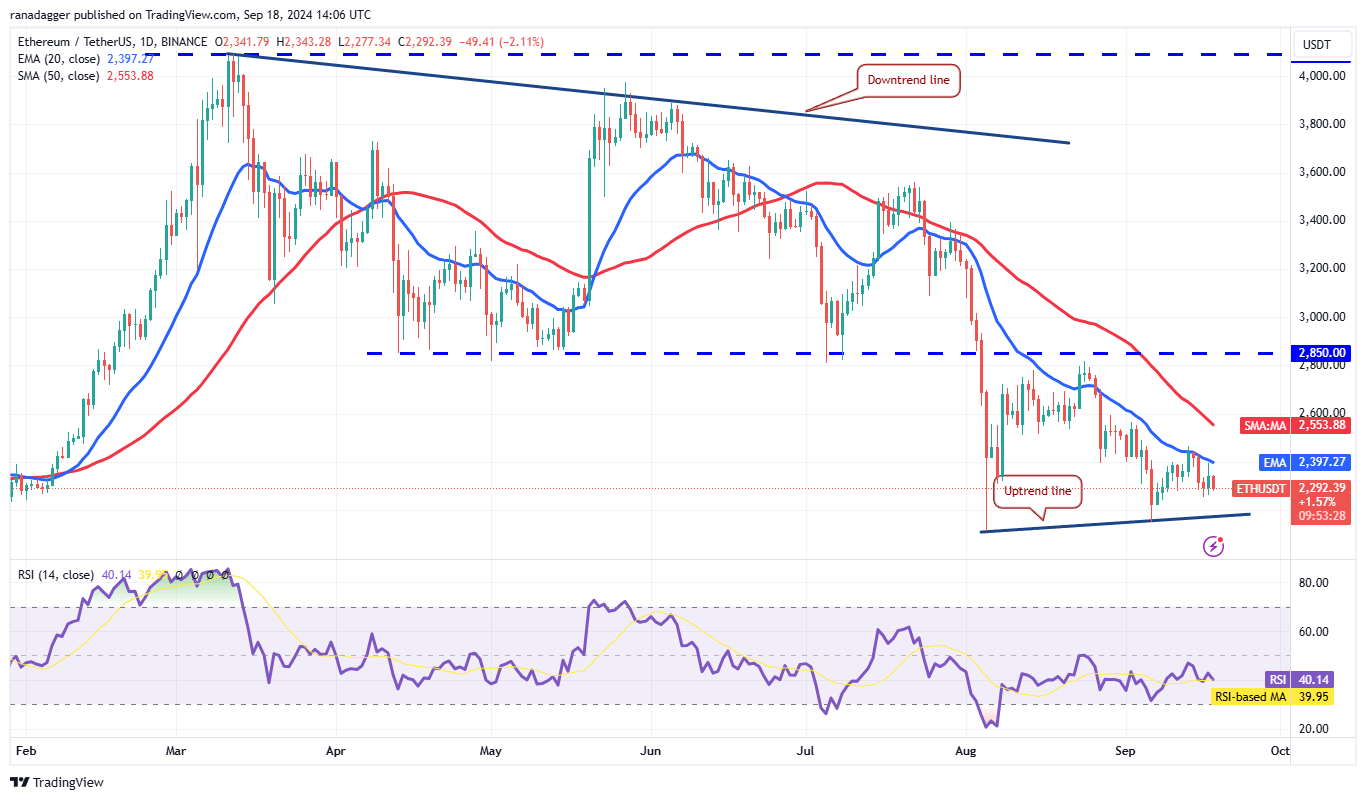Click the Aug label on time axis
1366x800 pixels.
966,749
